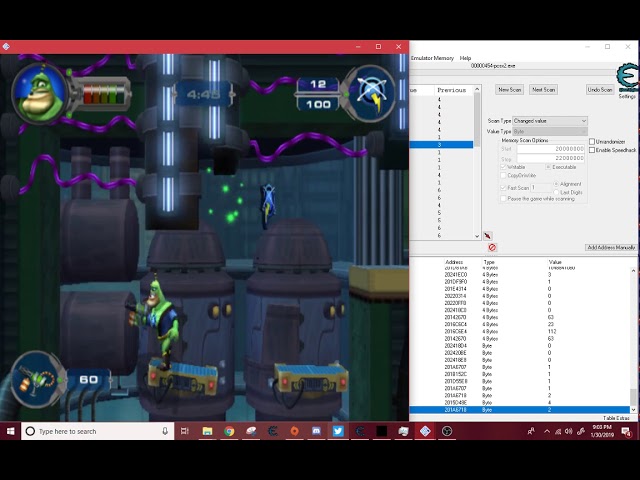Click the Undo Scan button
640x480 pixels.
[600, 89]
